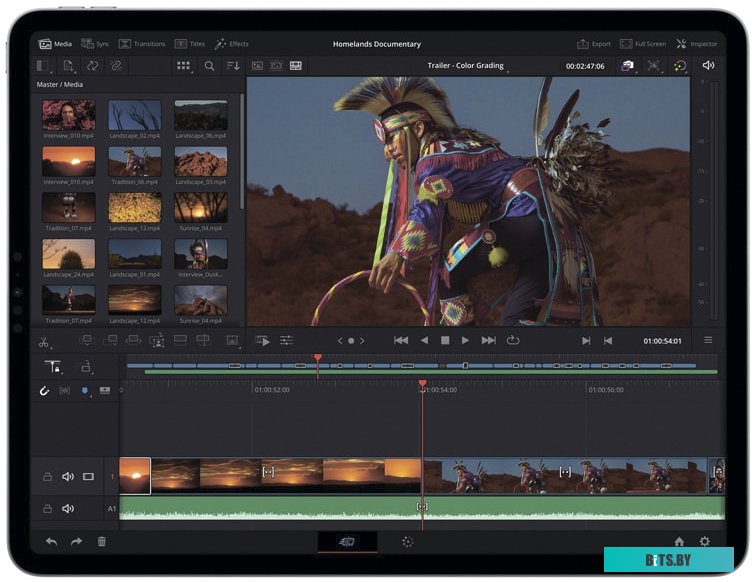Toggle timeline snapping magnet

44,391
